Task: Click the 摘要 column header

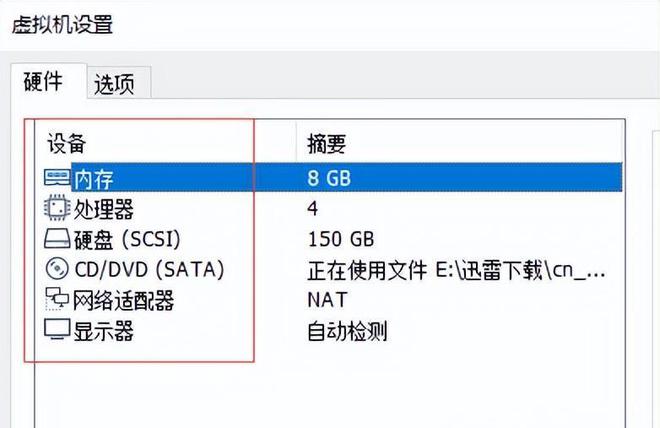Action: (x=327, y=144)
